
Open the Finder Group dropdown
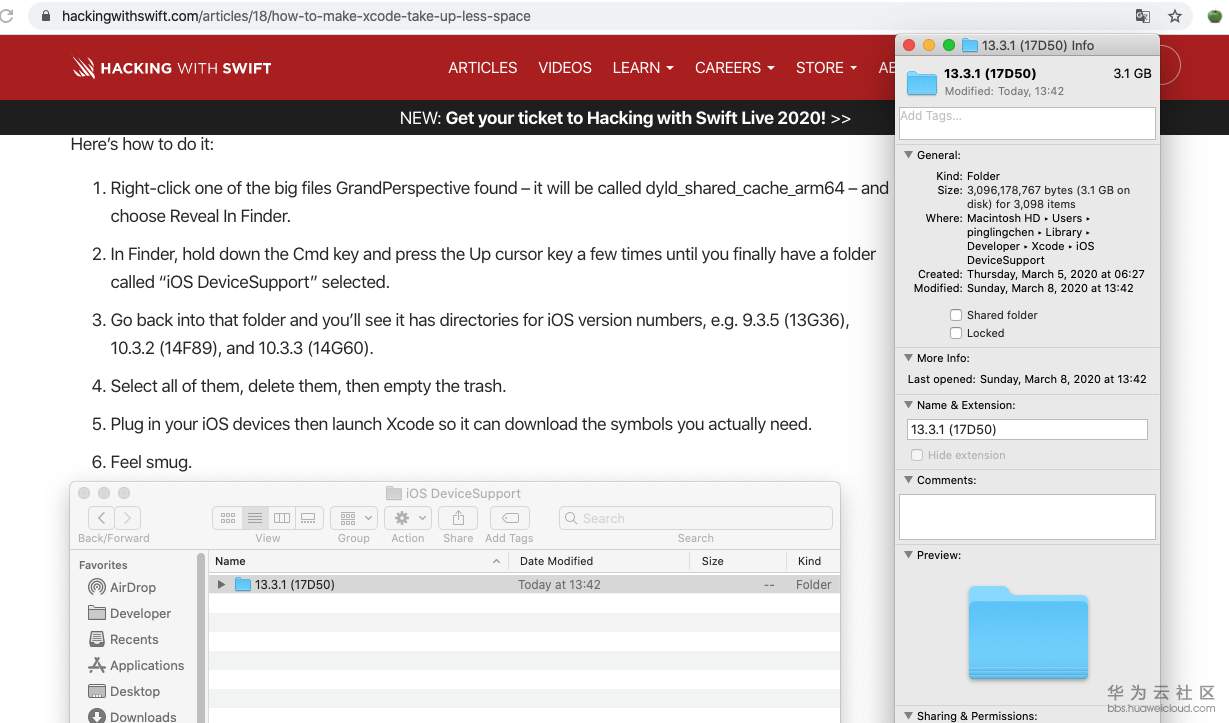pyautogui.click(x=353, y=518)
